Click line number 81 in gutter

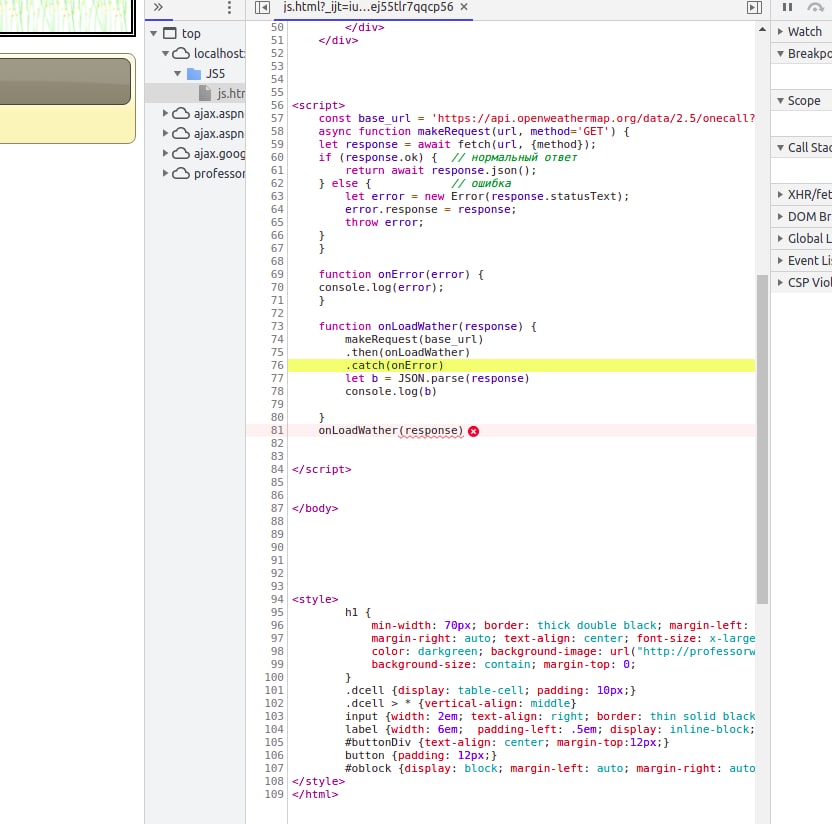coord(277,430)
